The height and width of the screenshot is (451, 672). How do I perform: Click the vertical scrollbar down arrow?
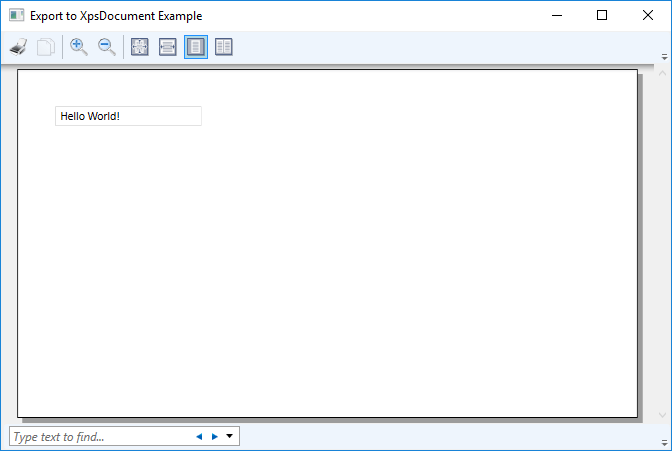[663, 414]
